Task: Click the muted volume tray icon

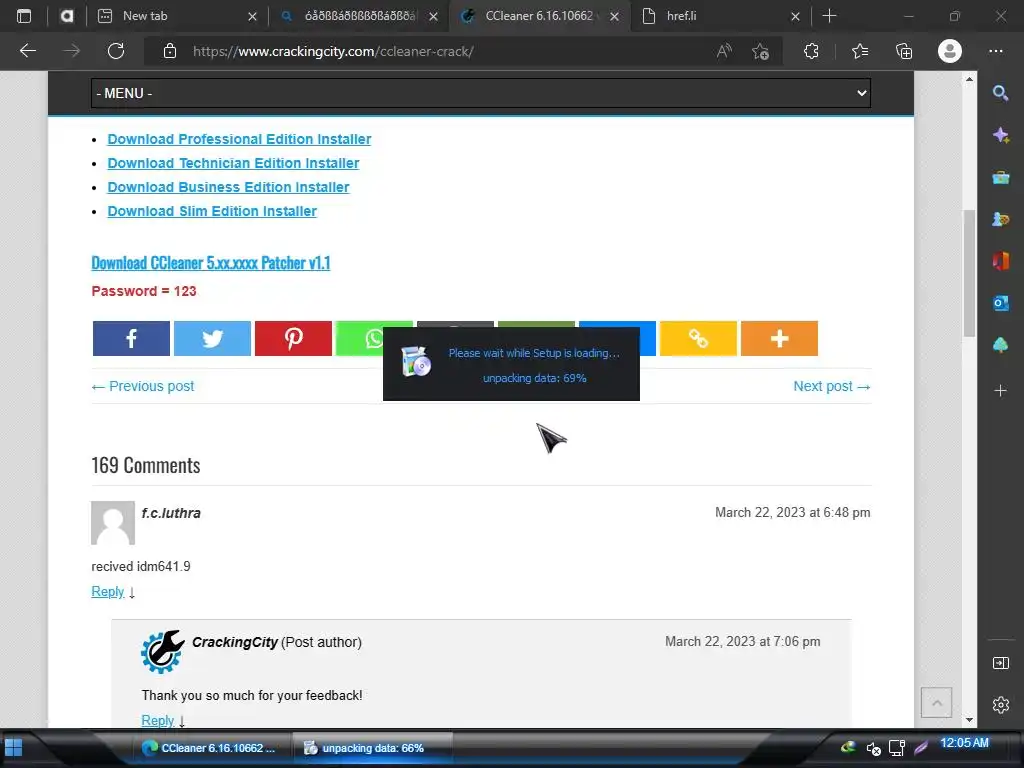Action: tap(873, 748)
